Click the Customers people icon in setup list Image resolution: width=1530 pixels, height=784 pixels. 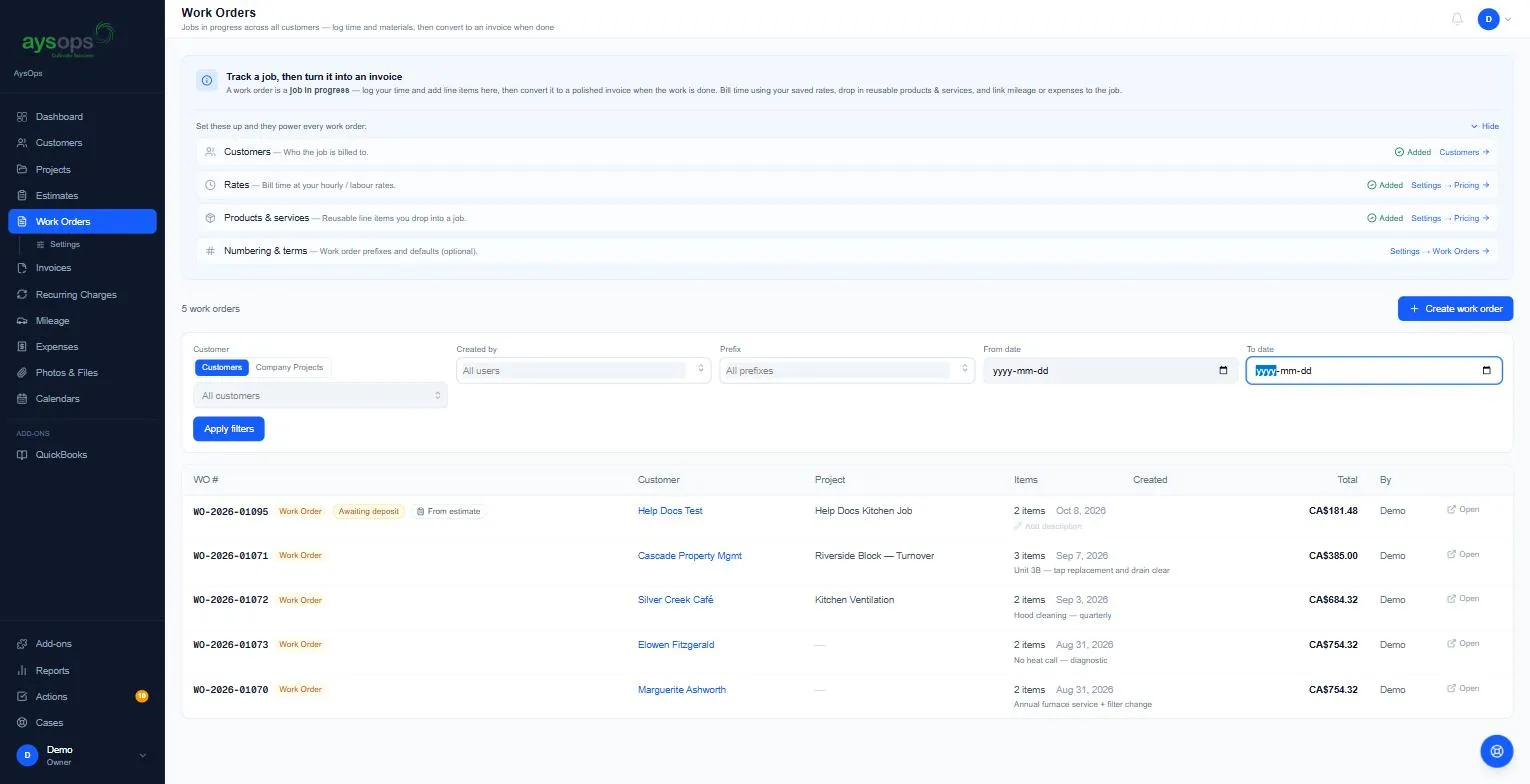(x=210, y=152)
